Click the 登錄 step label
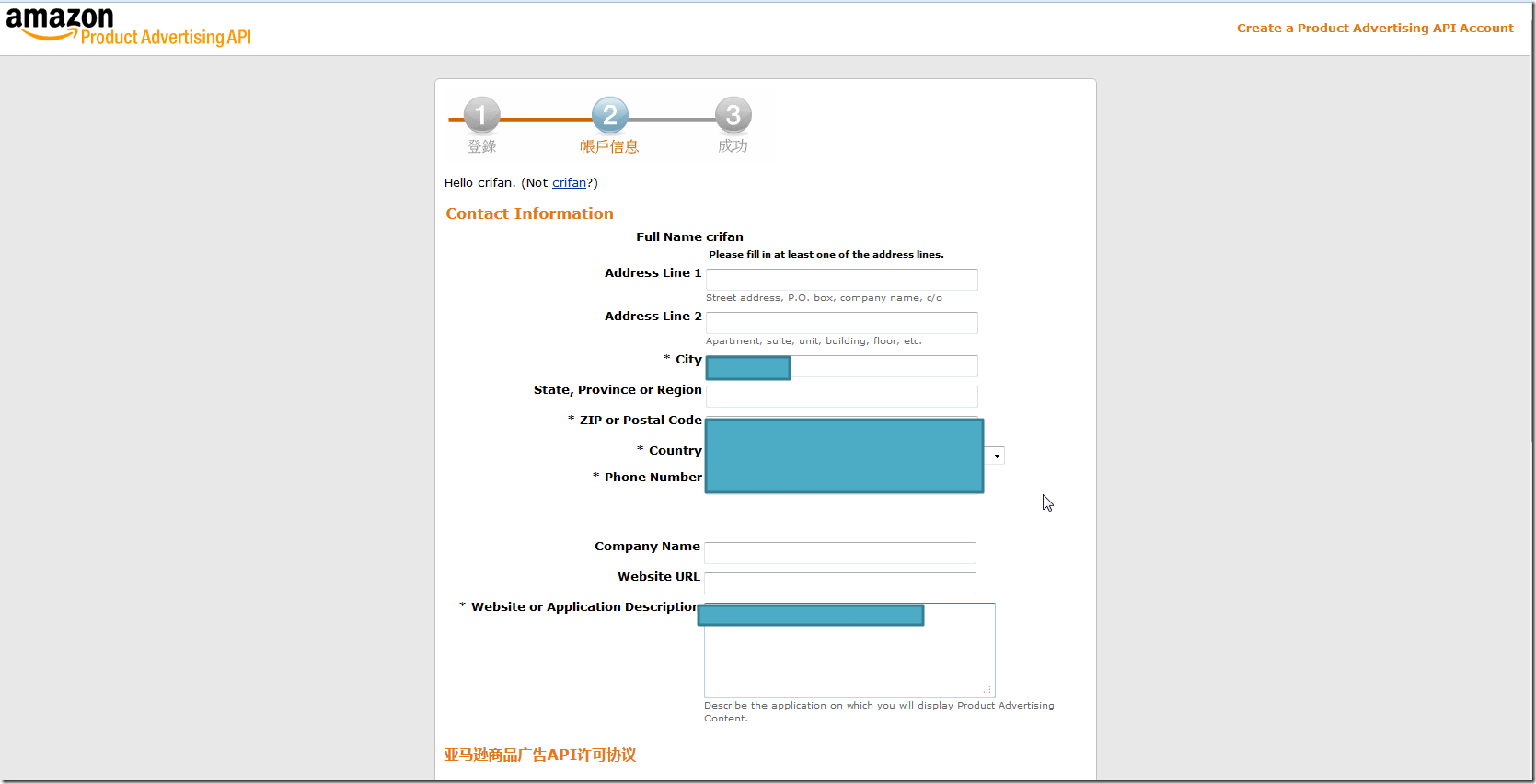Image resolution: width=1536 pixels, height=784 pixels. click(481, 146)
